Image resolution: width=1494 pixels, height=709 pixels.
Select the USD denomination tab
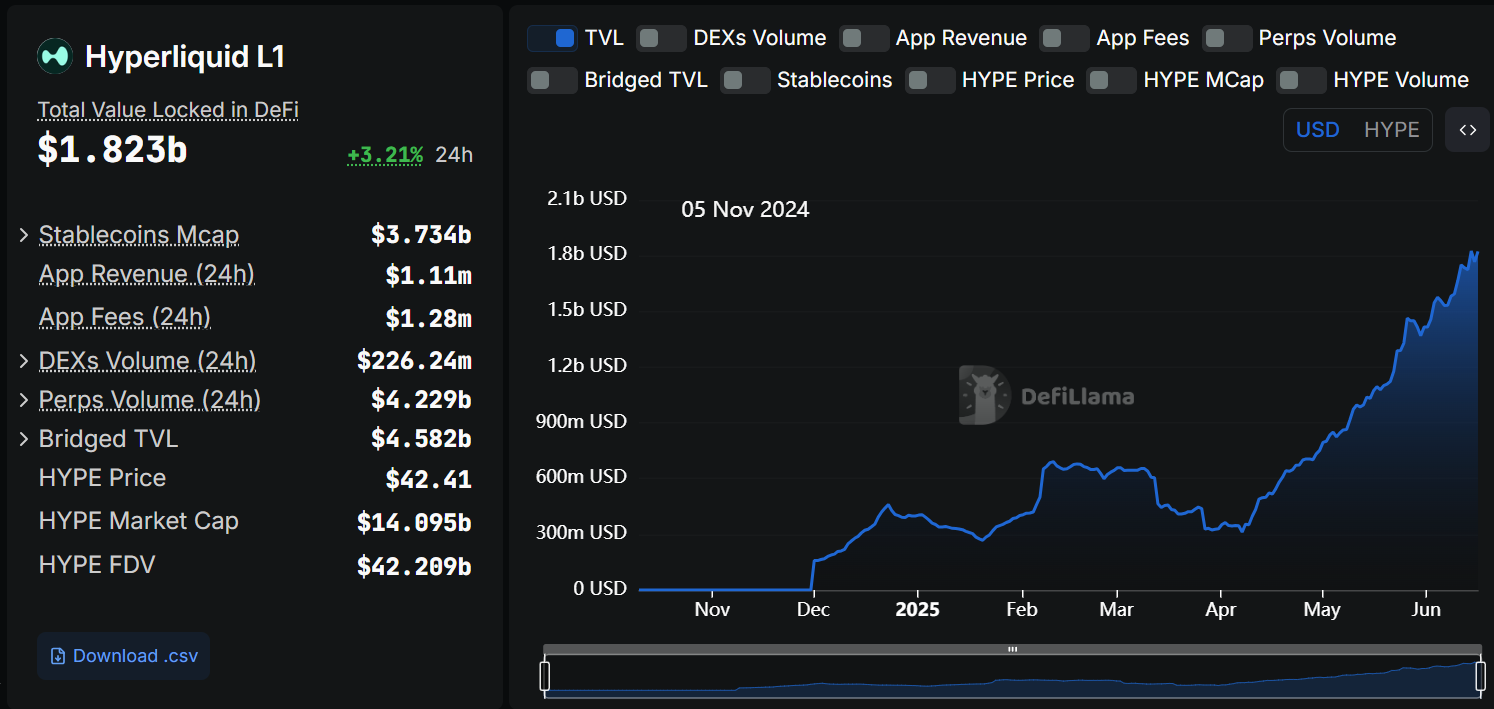pyautogui.click(x=1318, y=130)
